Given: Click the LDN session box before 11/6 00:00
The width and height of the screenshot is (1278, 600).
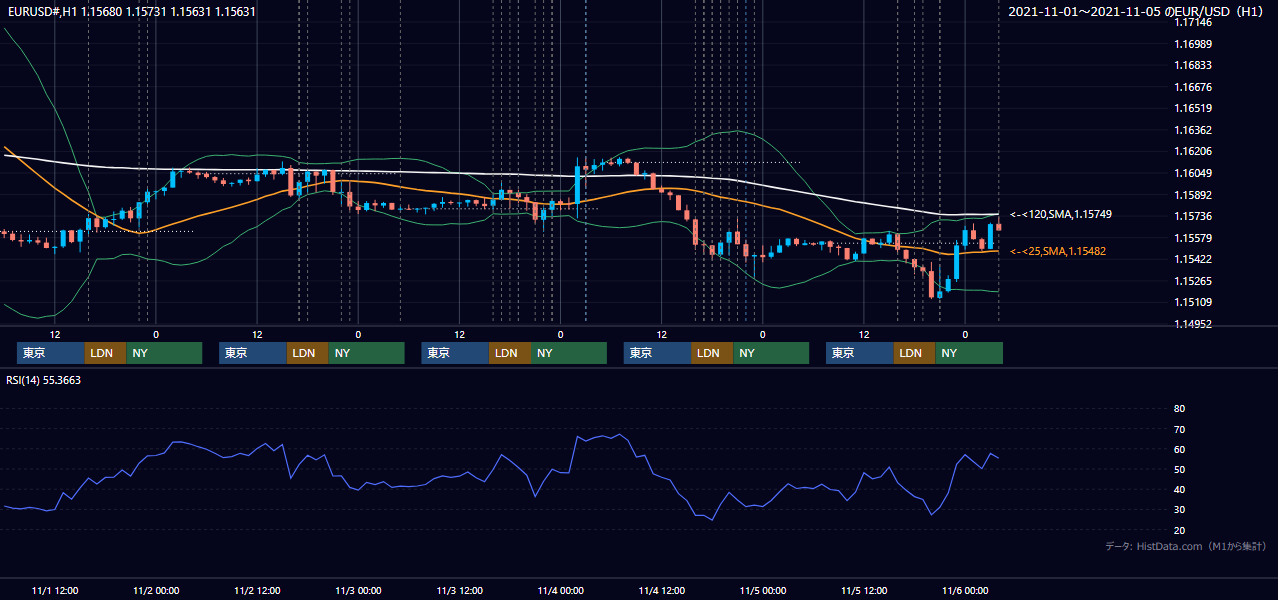Looking at the screenshot, I should point(914,353).
